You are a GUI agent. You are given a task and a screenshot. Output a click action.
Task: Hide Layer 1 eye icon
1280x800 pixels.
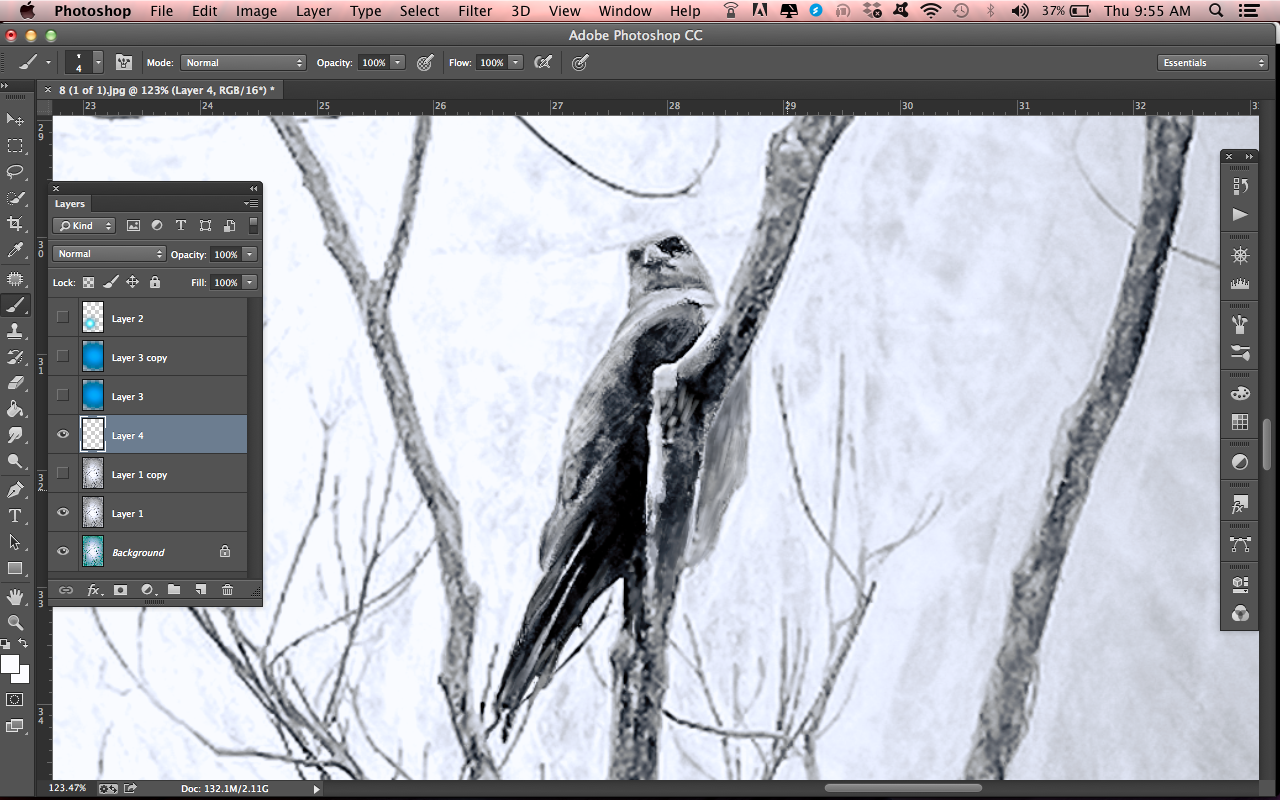63,513
